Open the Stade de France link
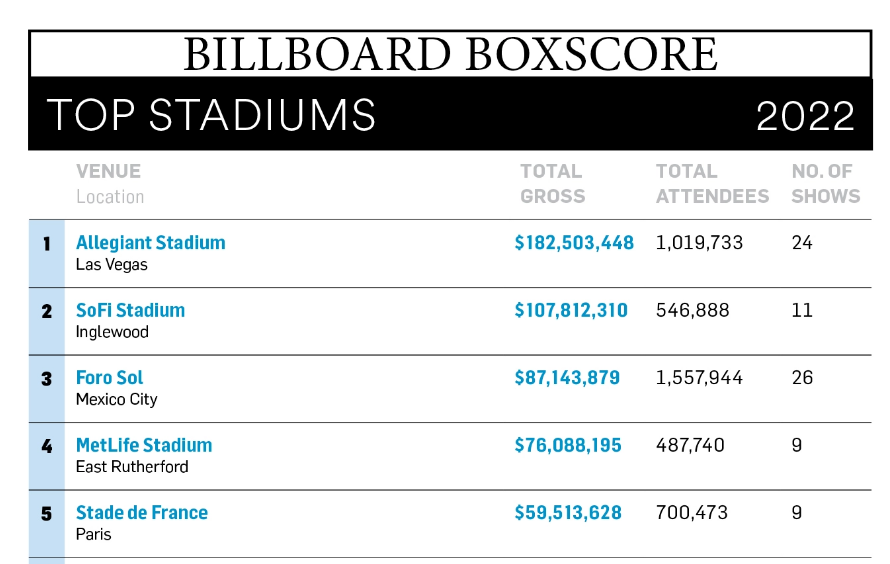Viewport: 890px width, 564px height. [x=142, y=513]
